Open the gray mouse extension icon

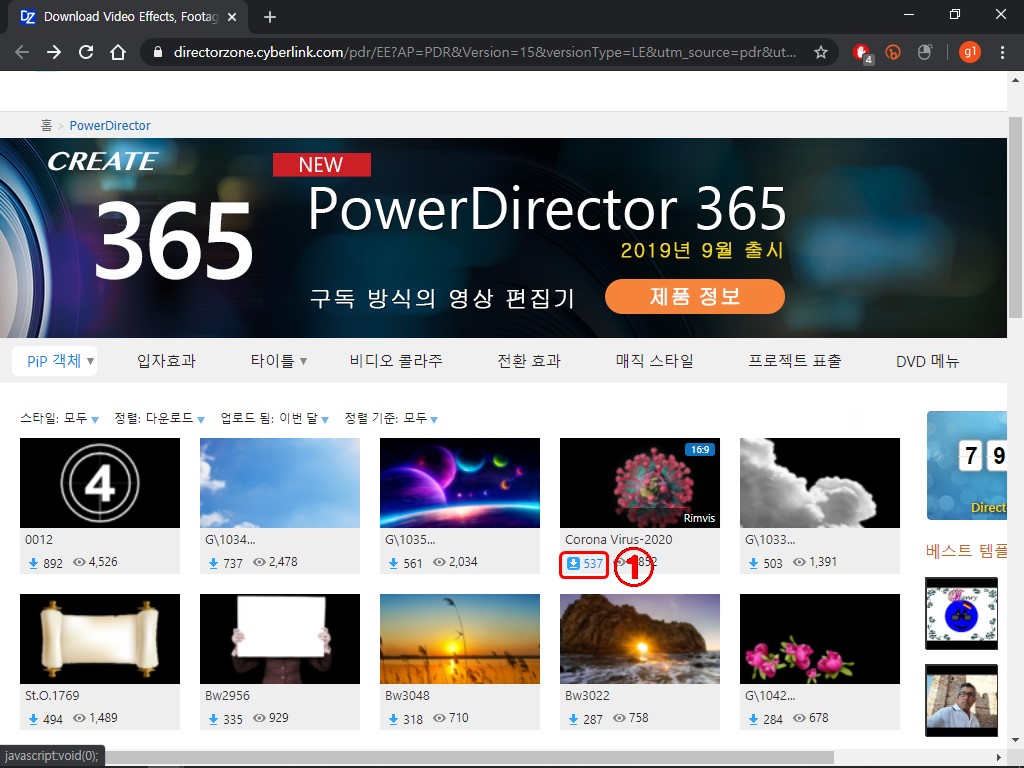[x=924, y=52]
